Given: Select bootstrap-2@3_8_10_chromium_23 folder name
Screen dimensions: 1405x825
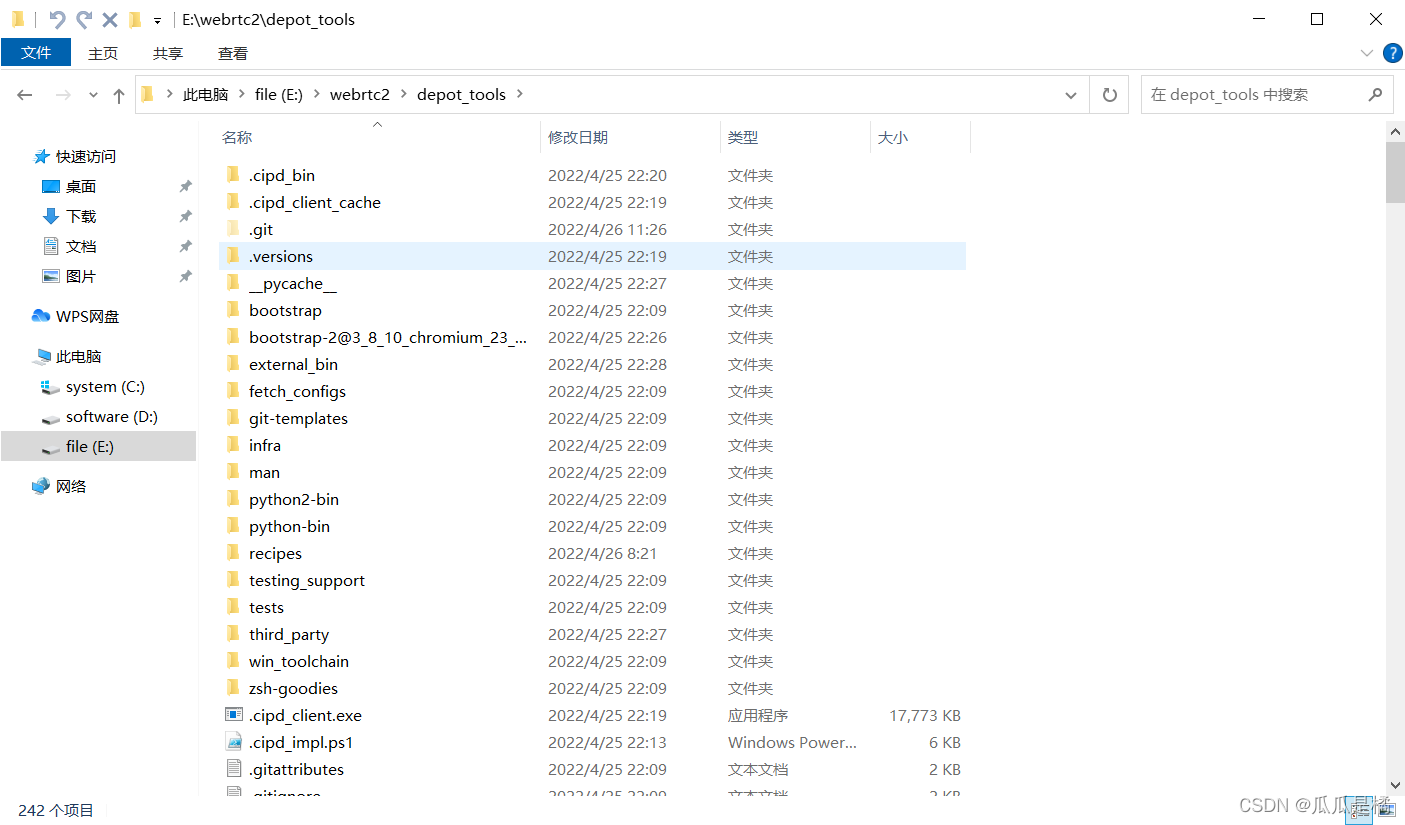Looking at the screenshot, I should point(388,337).
